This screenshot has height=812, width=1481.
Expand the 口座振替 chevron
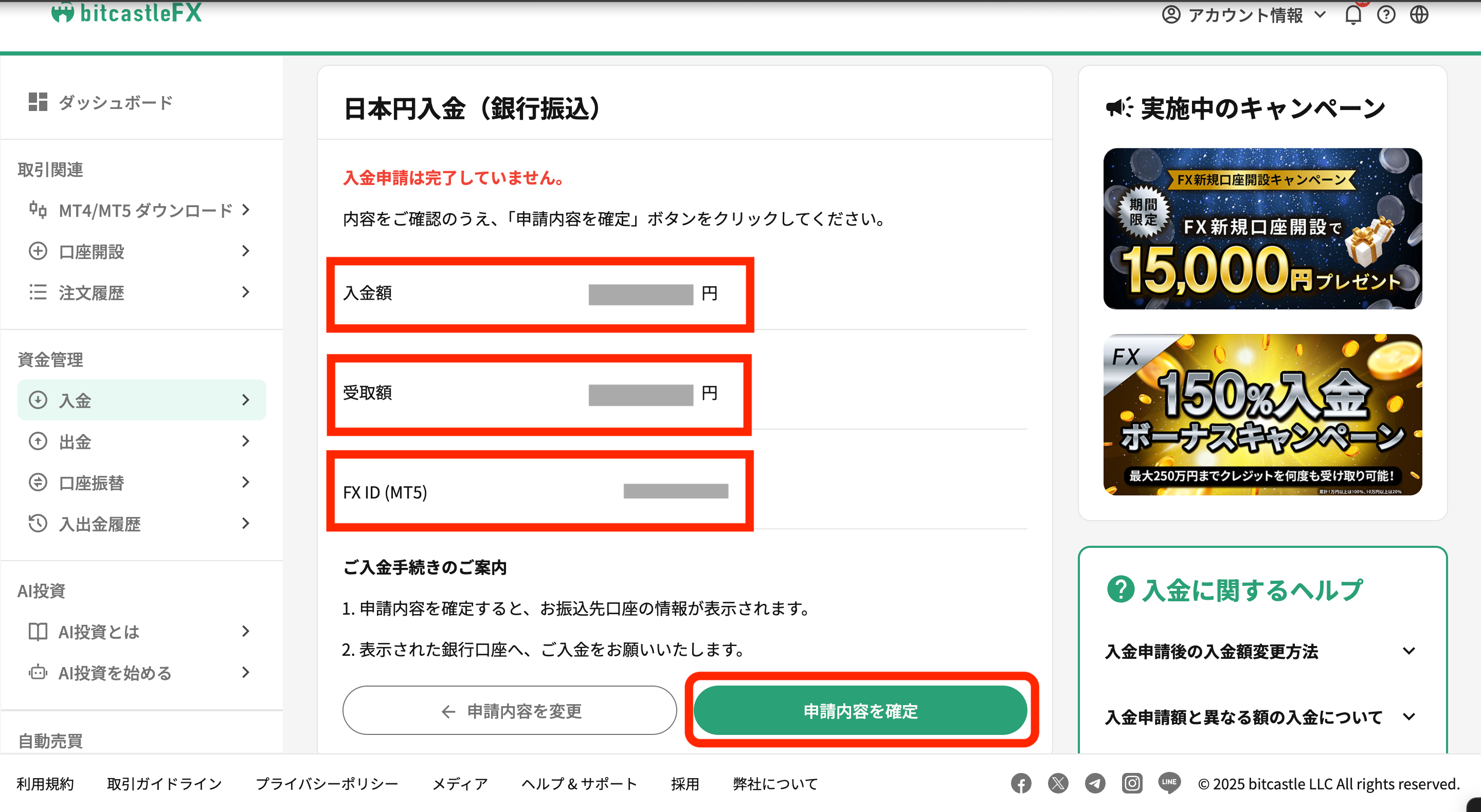coord(246,482)
